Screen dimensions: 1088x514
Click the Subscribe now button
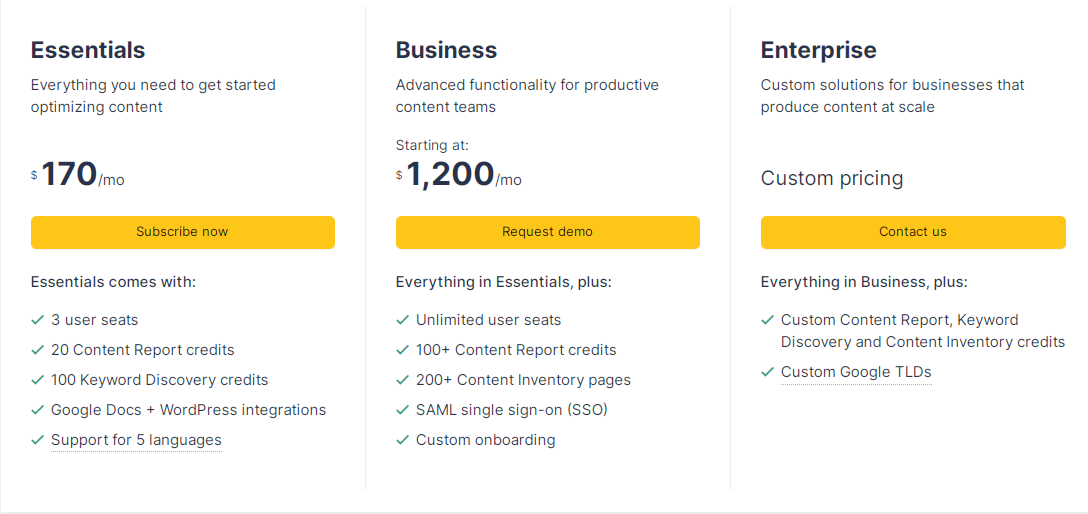pos(182,232)
